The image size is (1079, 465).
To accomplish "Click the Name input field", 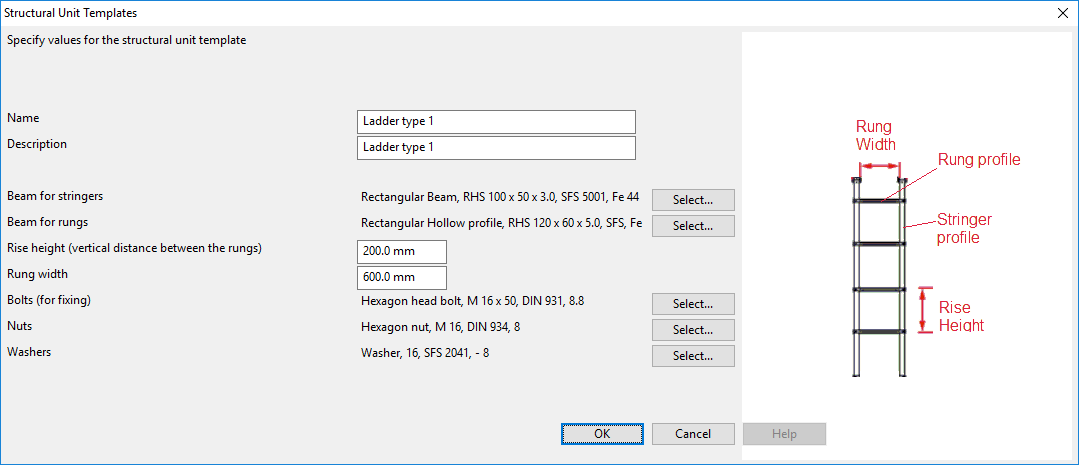I will click(496, 121).
